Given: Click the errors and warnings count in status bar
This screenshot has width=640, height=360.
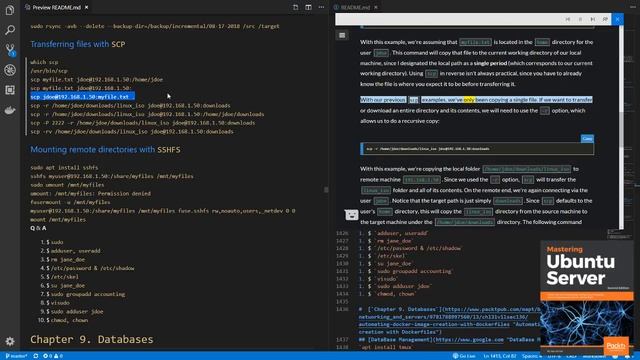Looking at the screenshot, I should (53, 356).
